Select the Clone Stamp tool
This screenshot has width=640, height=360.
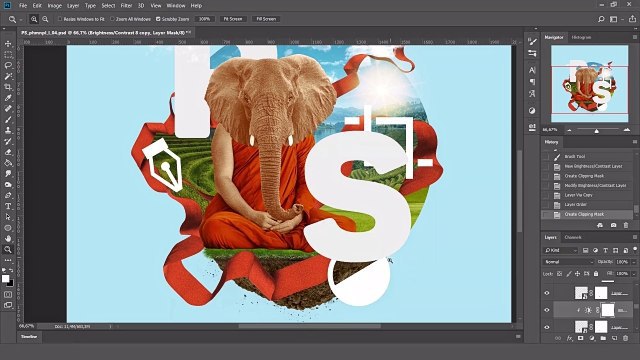[8, 130]
